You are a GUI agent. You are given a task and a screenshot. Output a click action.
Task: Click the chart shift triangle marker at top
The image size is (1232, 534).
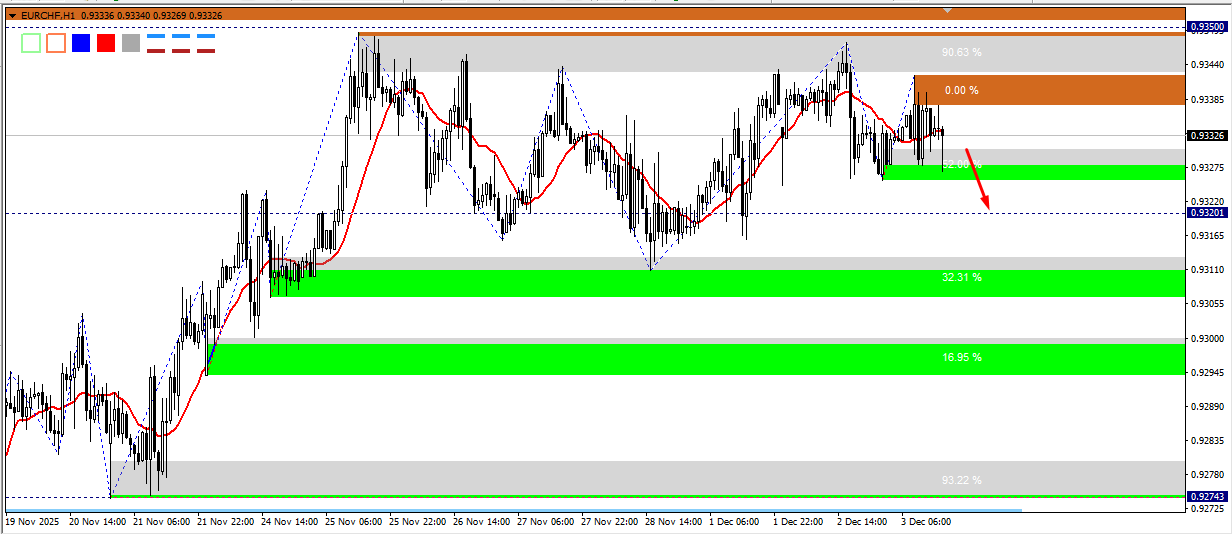tap(948, 10)
